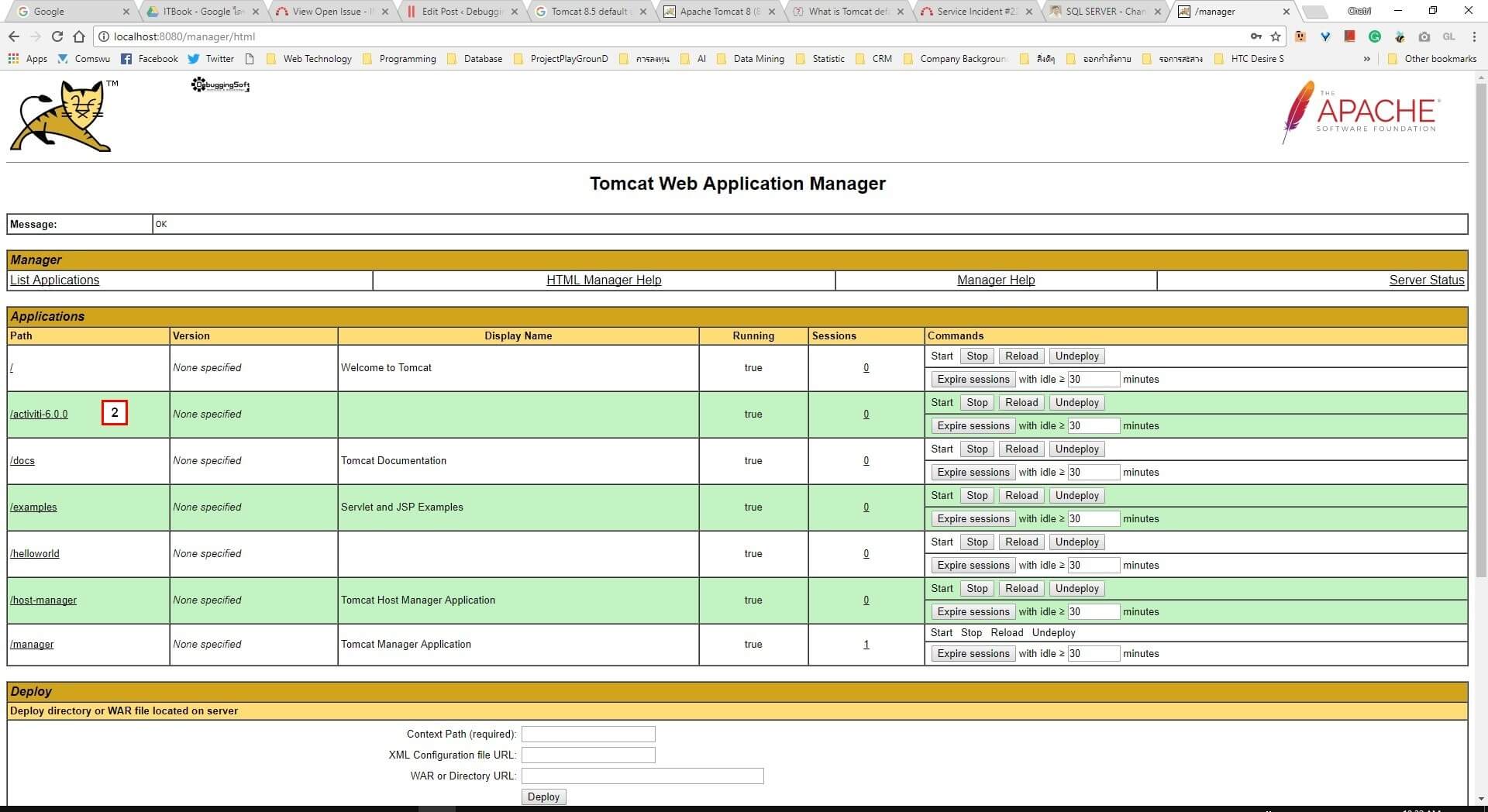The height and width of the screenshot is (812, 1488).
Task: Open the unnamed page bookmark icon
Action: click(x=250, y=59)
